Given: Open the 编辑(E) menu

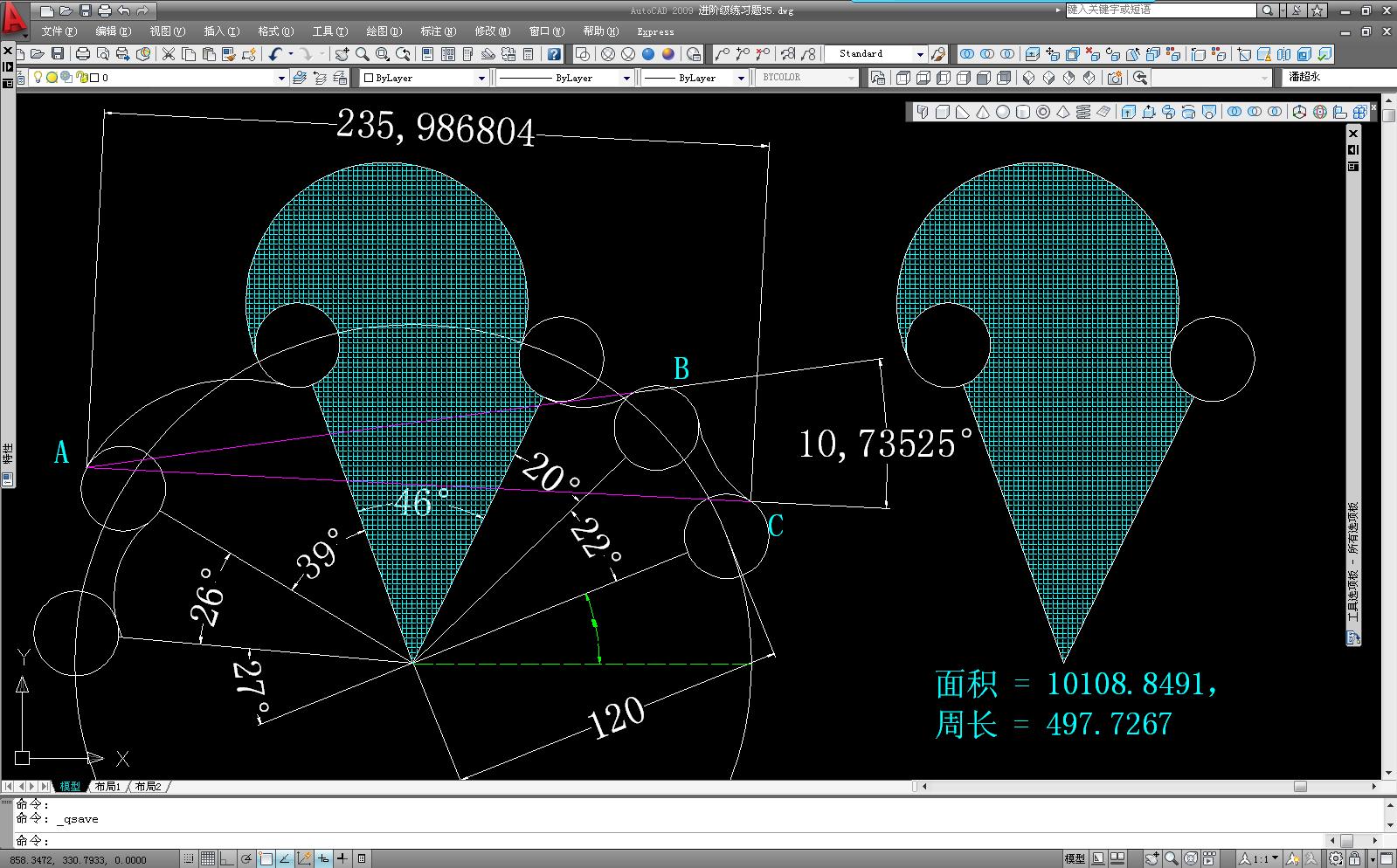Looking at the screenshot, I should [113, 31].
